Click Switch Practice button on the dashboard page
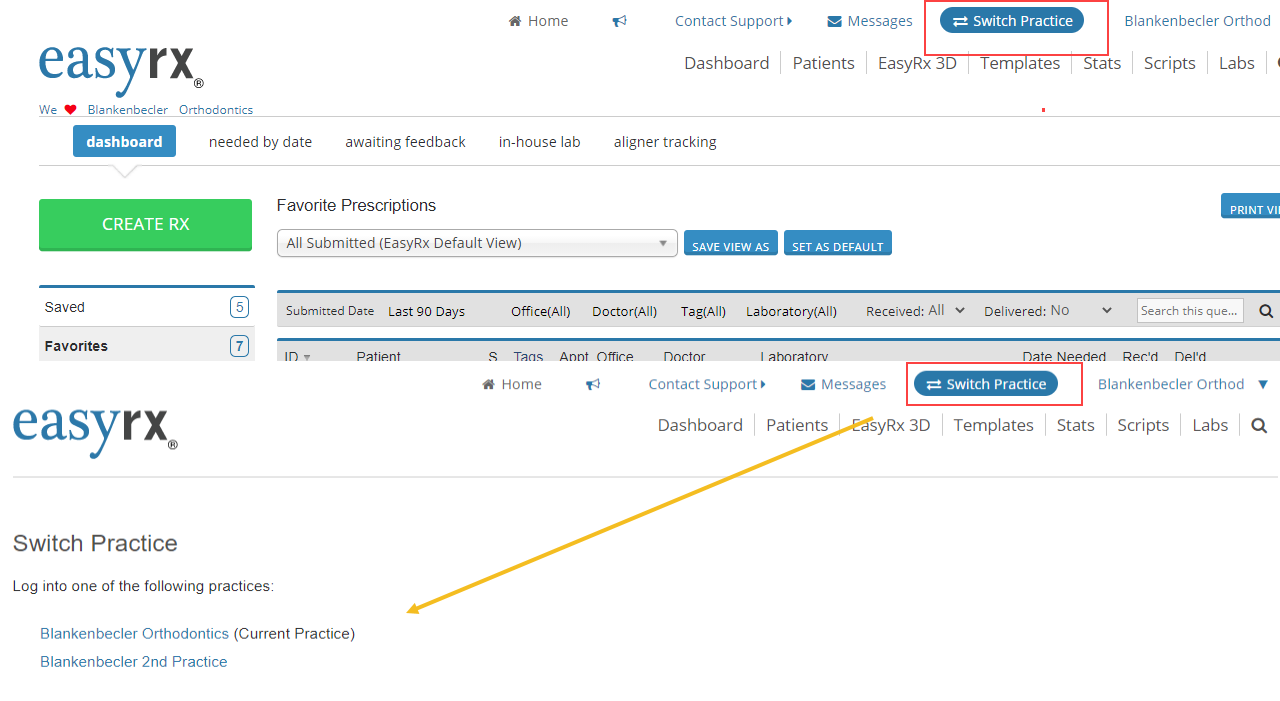This screenshot has height=701, width=1280. point(1012,21)
